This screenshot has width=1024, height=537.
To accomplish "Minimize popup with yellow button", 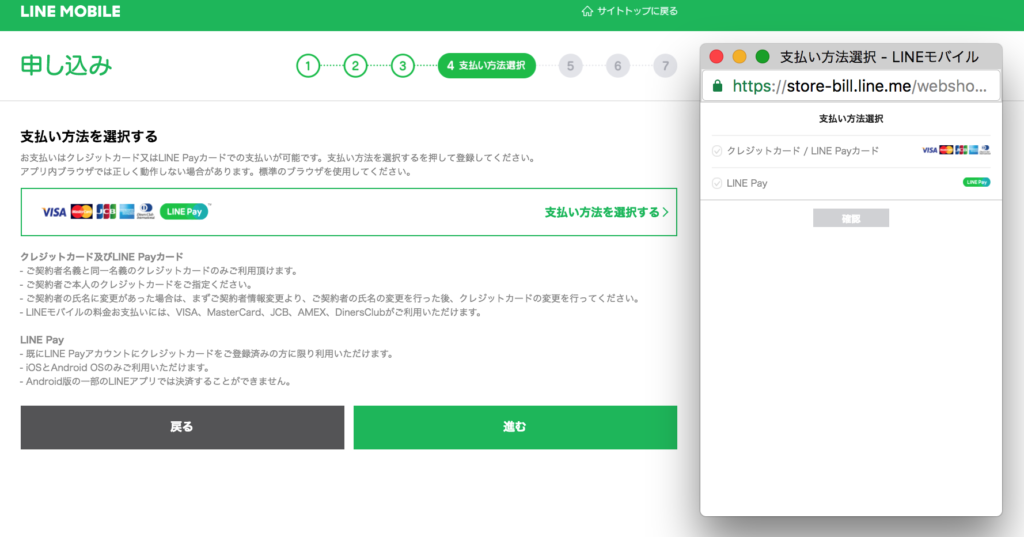I will click(x=739, y=57).
